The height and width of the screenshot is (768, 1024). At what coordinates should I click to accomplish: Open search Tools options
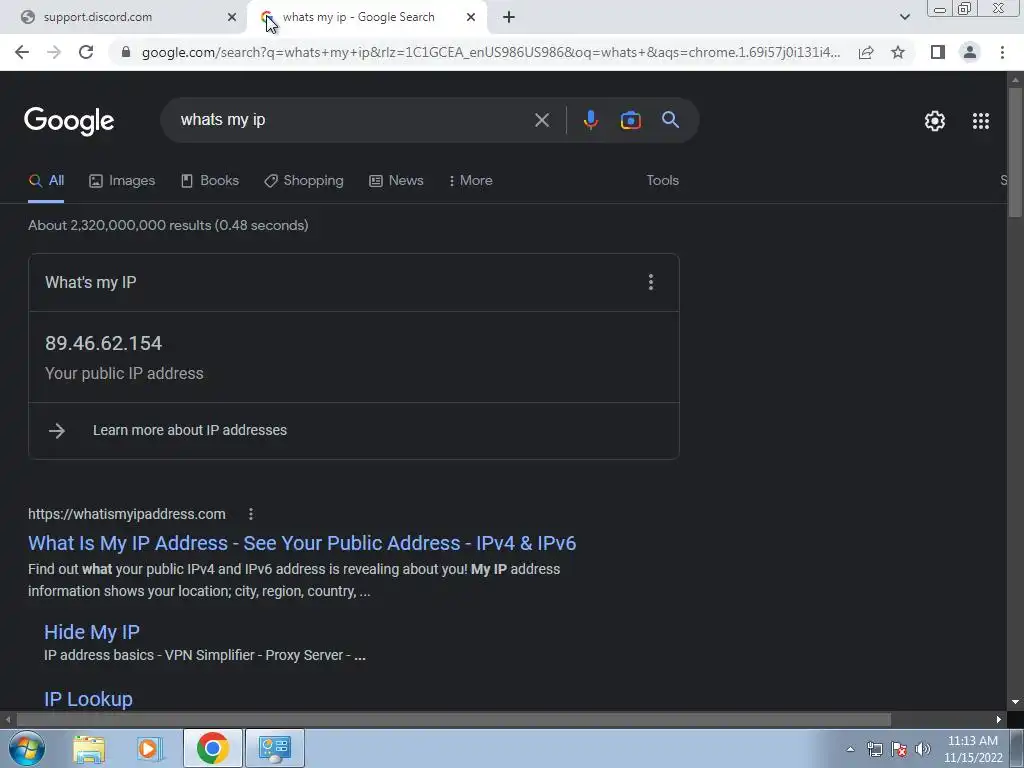(x=662, y=181)
